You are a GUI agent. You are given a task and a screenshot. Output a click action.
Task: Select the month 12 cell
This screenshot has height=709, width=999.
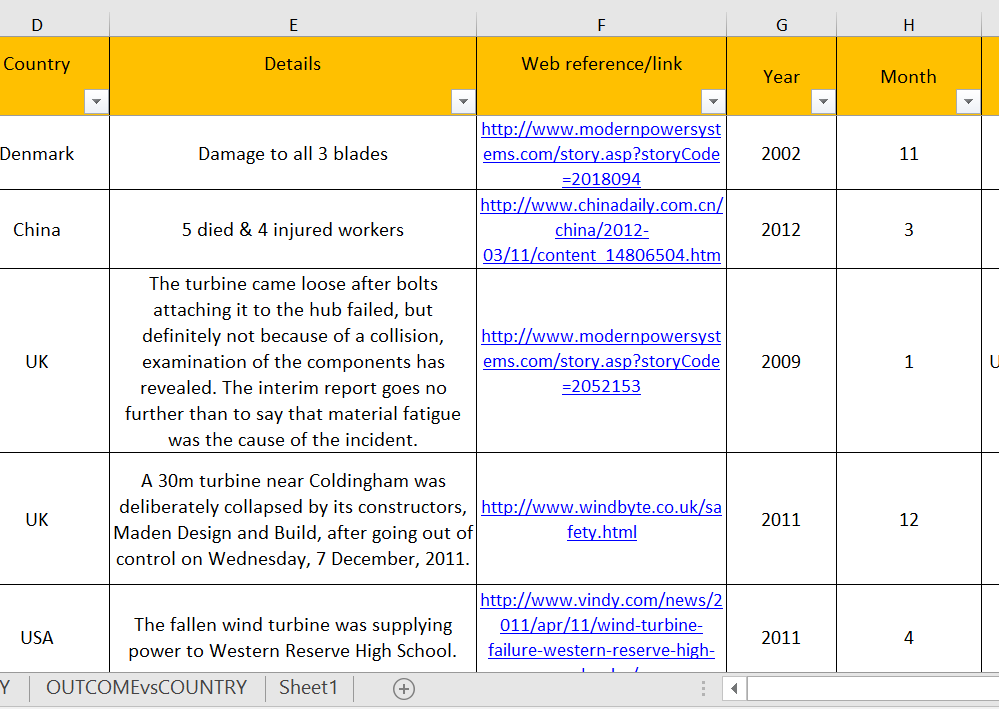pyautogui.click(x=909, y=519)
